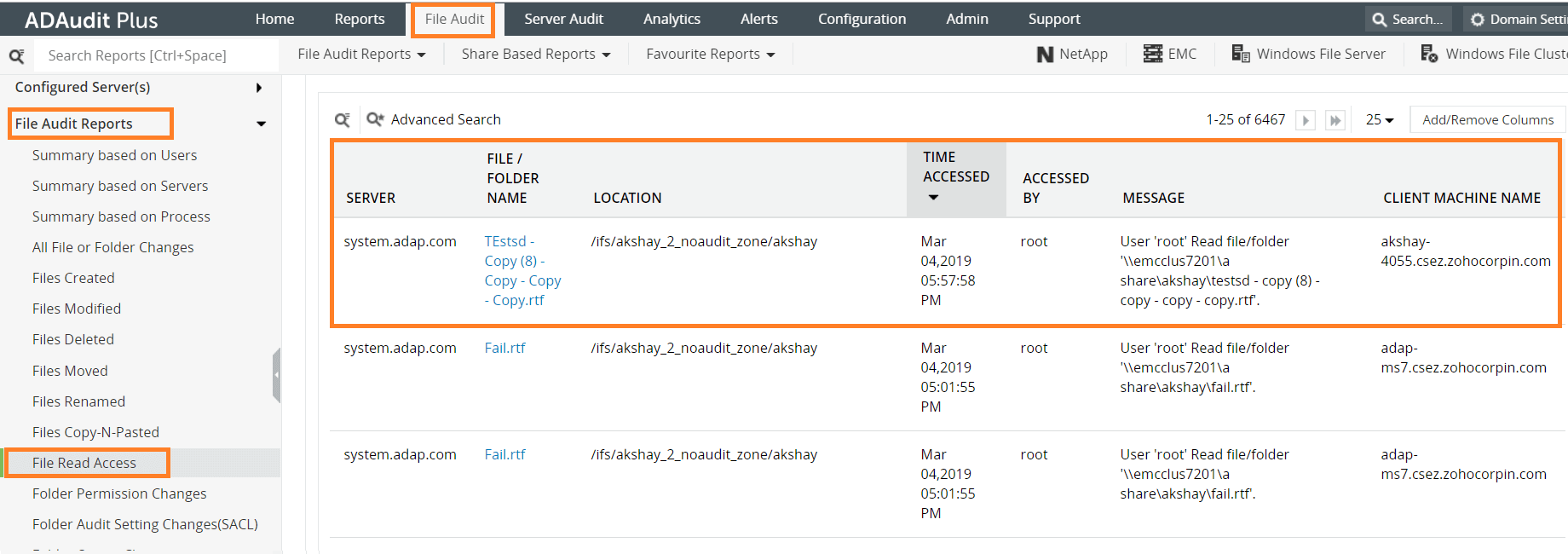The image size is (1568, 554).
Task: Switch to the Server Audit tab
Action: 563,19
